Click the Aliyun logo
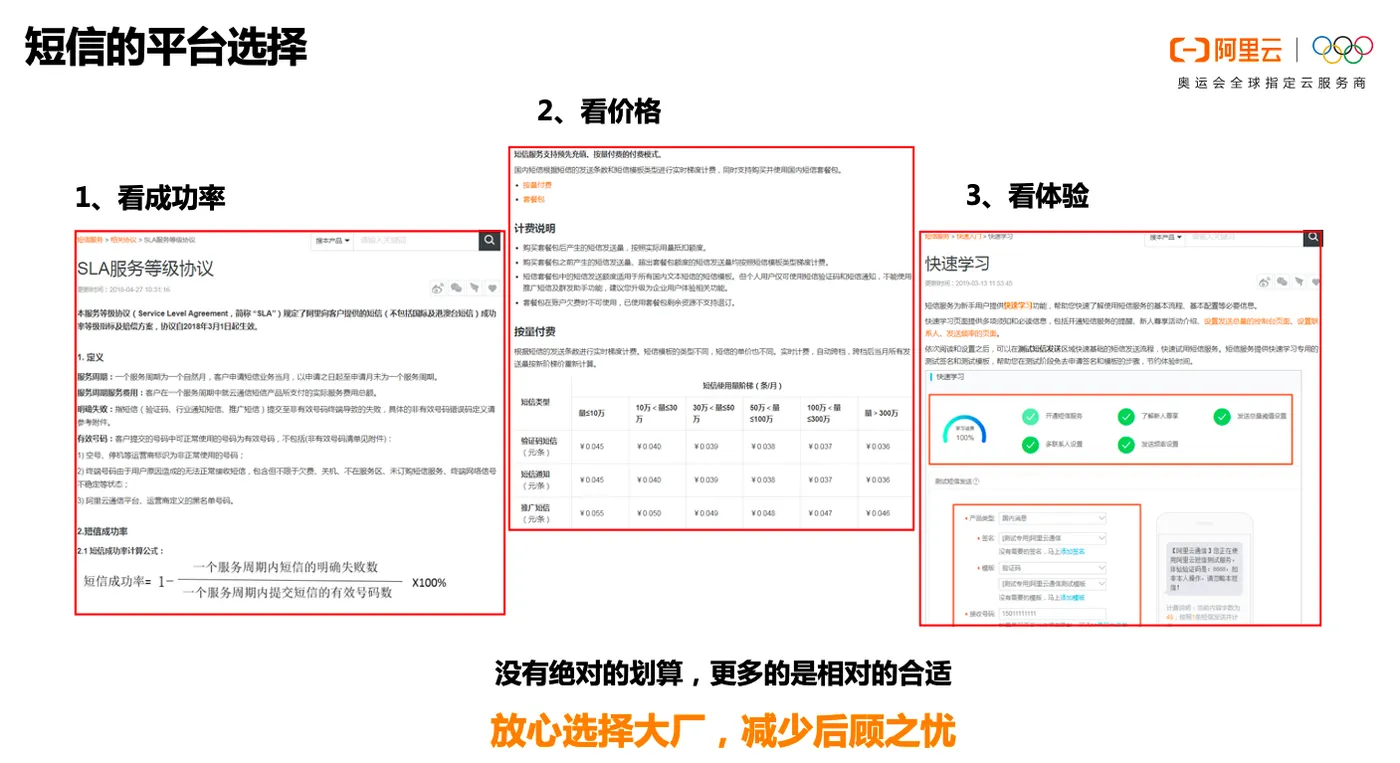The height and width of the screenshot is (763, 1400). 1228,50
